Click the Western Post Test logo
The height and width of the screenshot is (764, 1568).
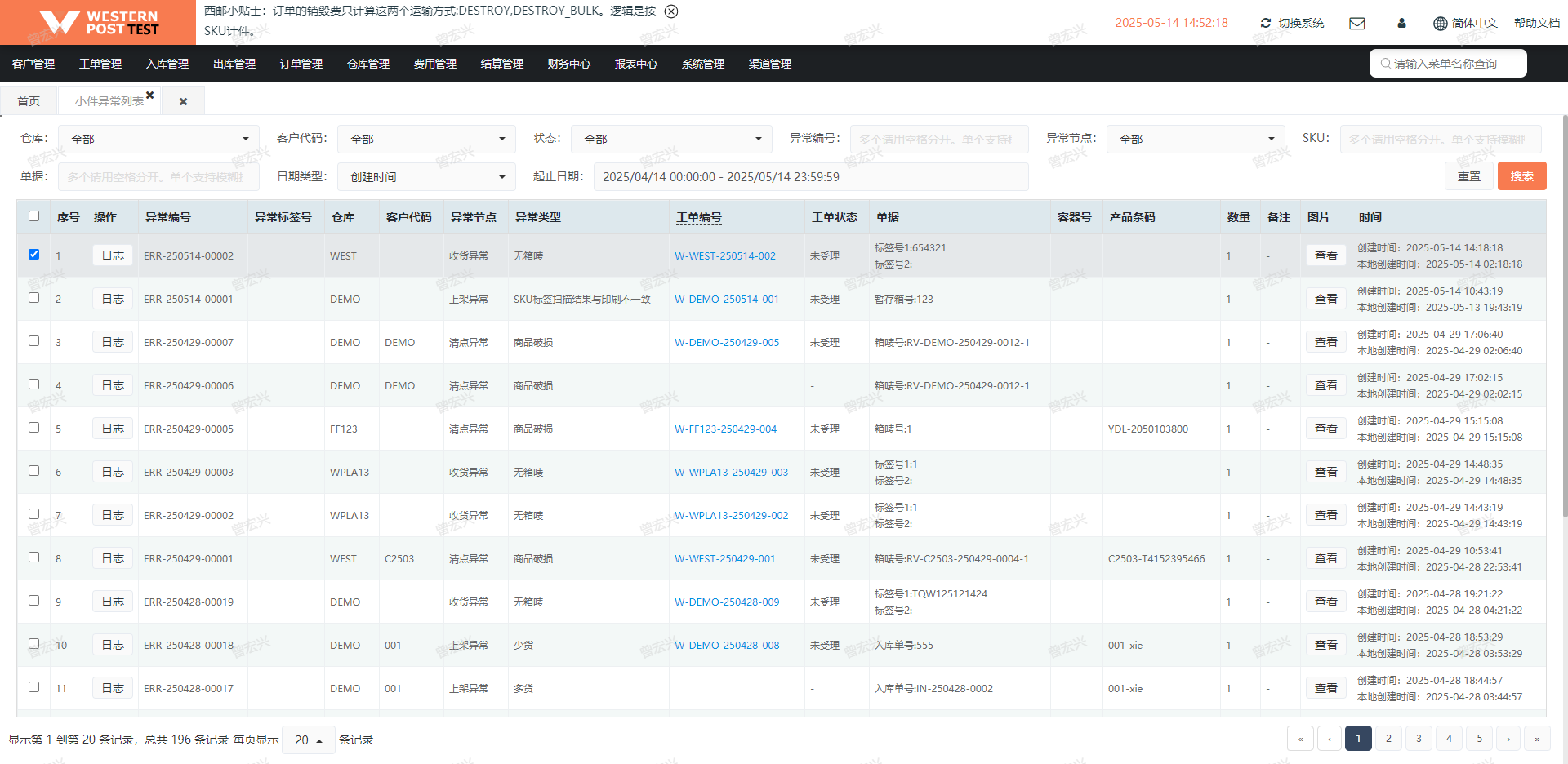[98, 23]
